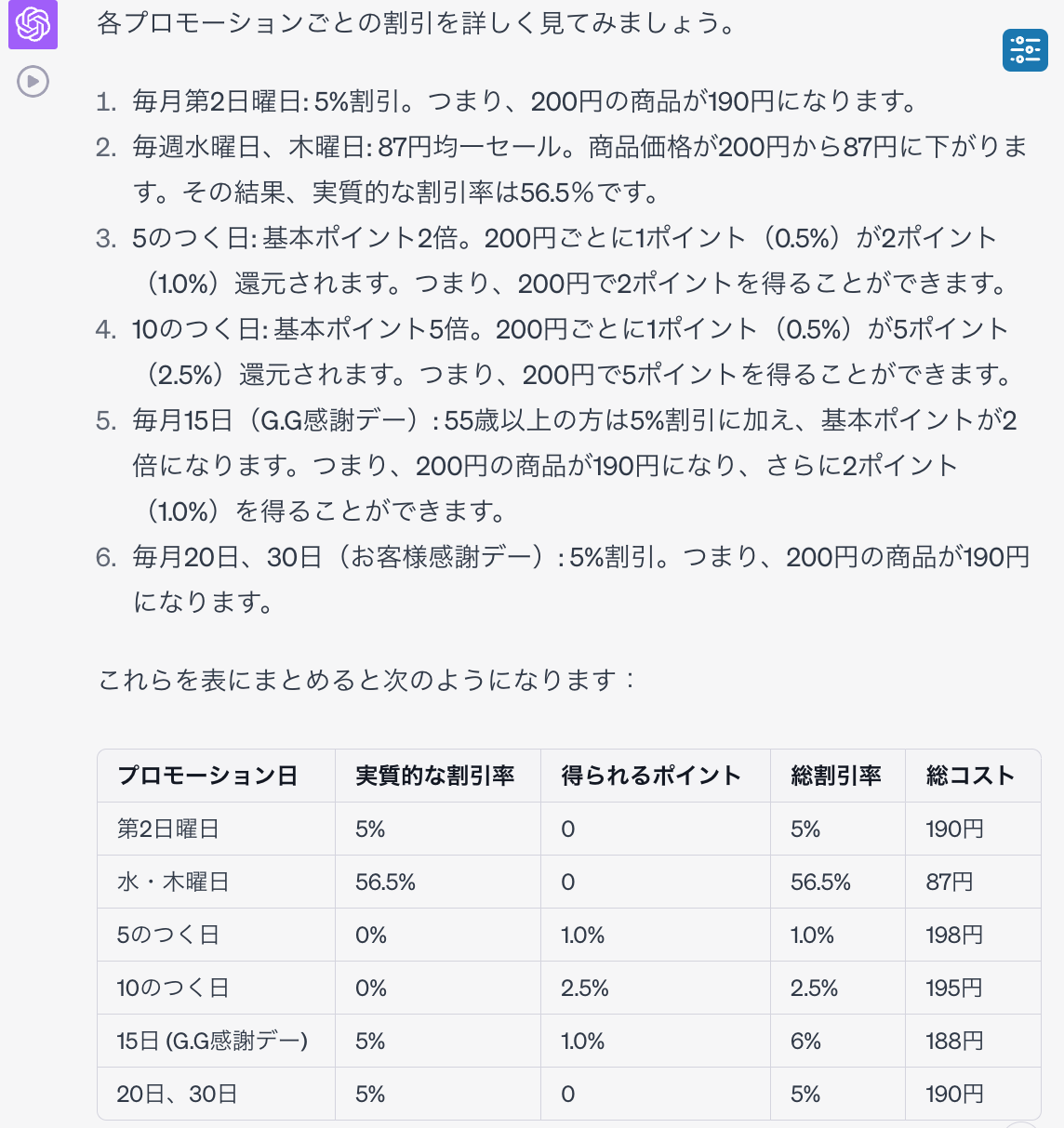The width and height of the screenshot is (1064, 1128).
Task: Click the list item starting 毎月第2日曜日
Action: [525, 101]
